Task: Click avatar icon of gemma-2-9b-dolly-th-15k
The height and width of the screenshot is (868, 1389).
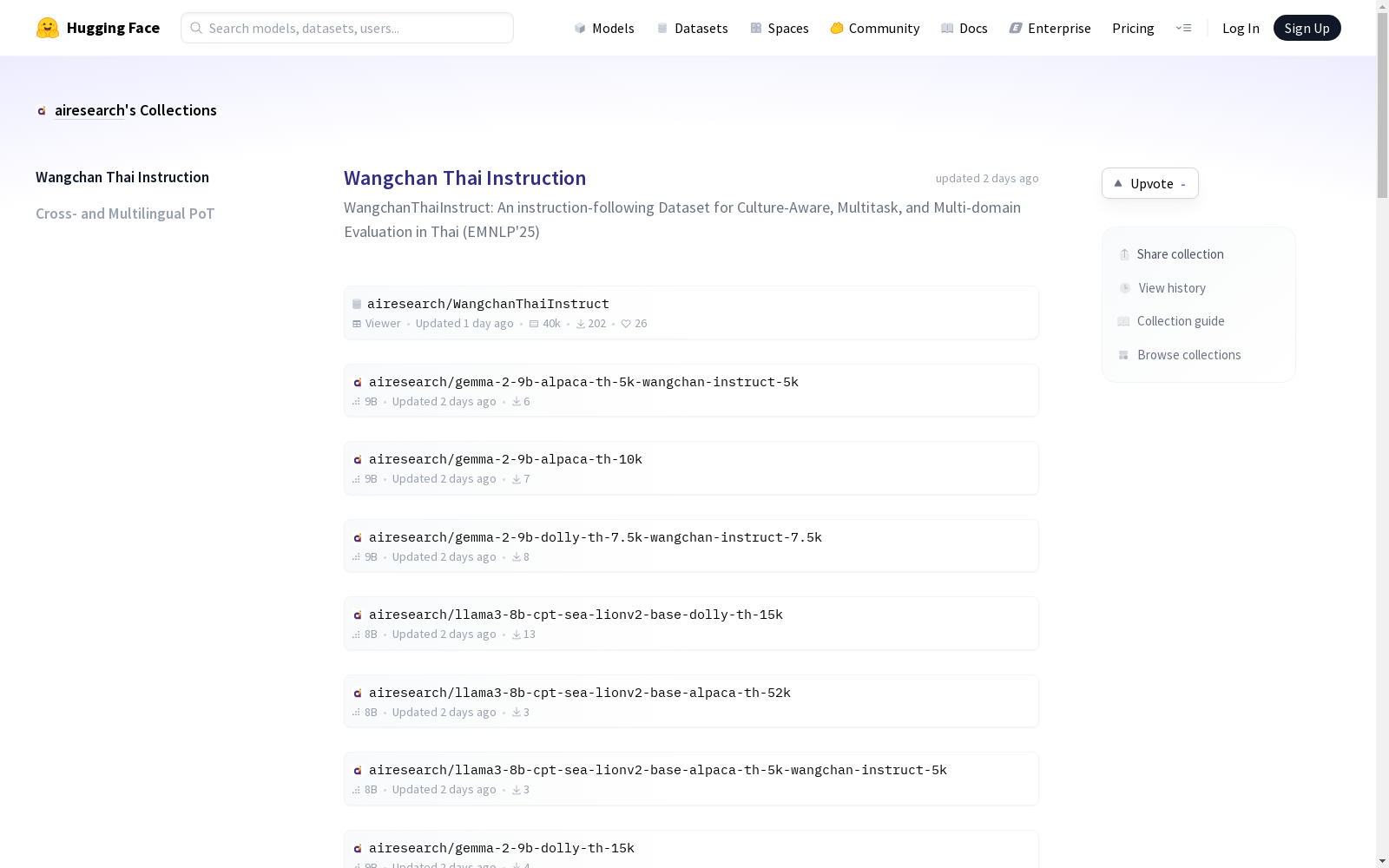Action: pos(358,849)
